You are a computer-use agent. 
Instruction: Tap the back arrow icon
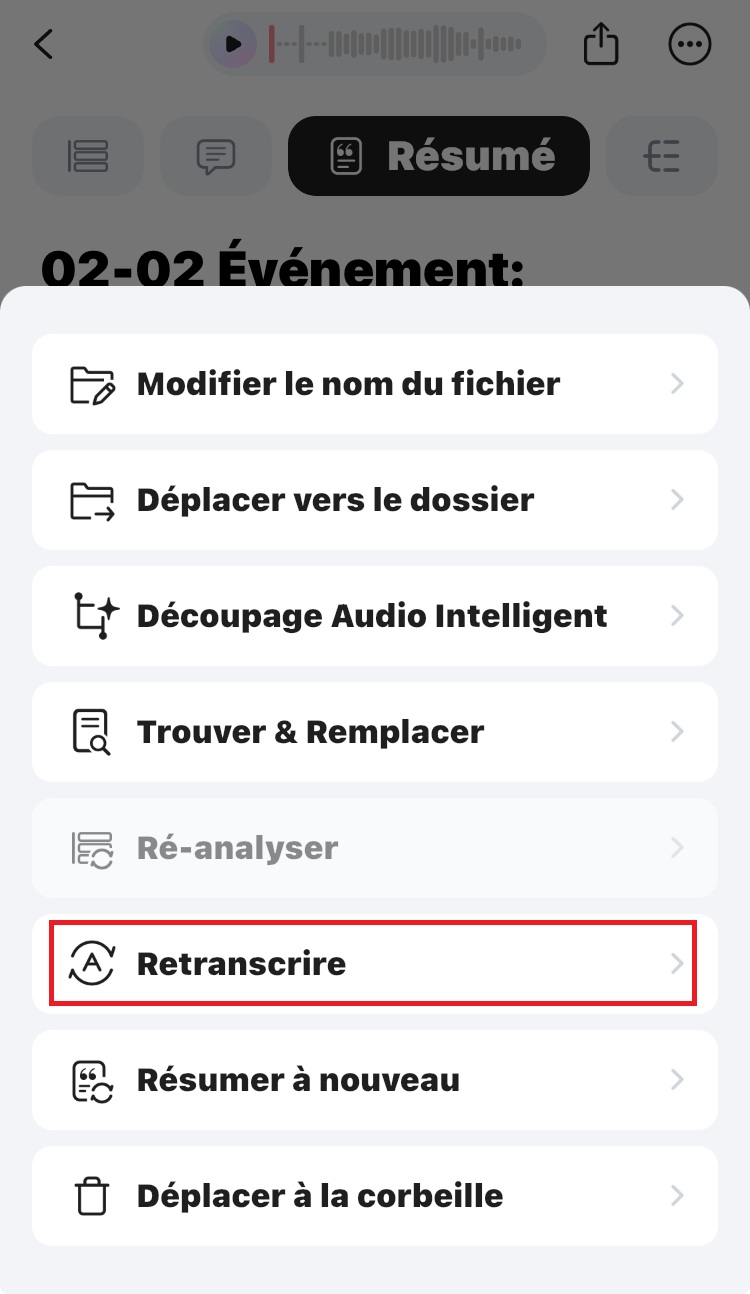[44, 45]
